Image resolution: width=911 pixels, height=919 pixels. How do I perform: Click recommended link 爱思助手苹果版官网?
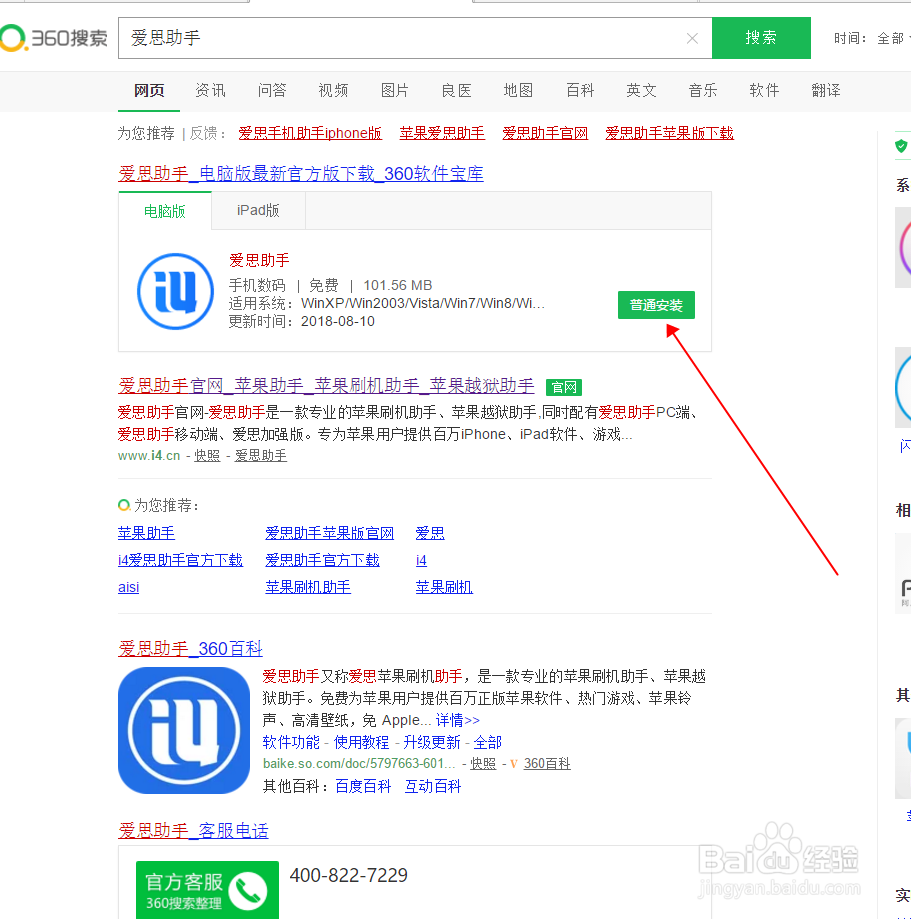click(x=329, y=533)
